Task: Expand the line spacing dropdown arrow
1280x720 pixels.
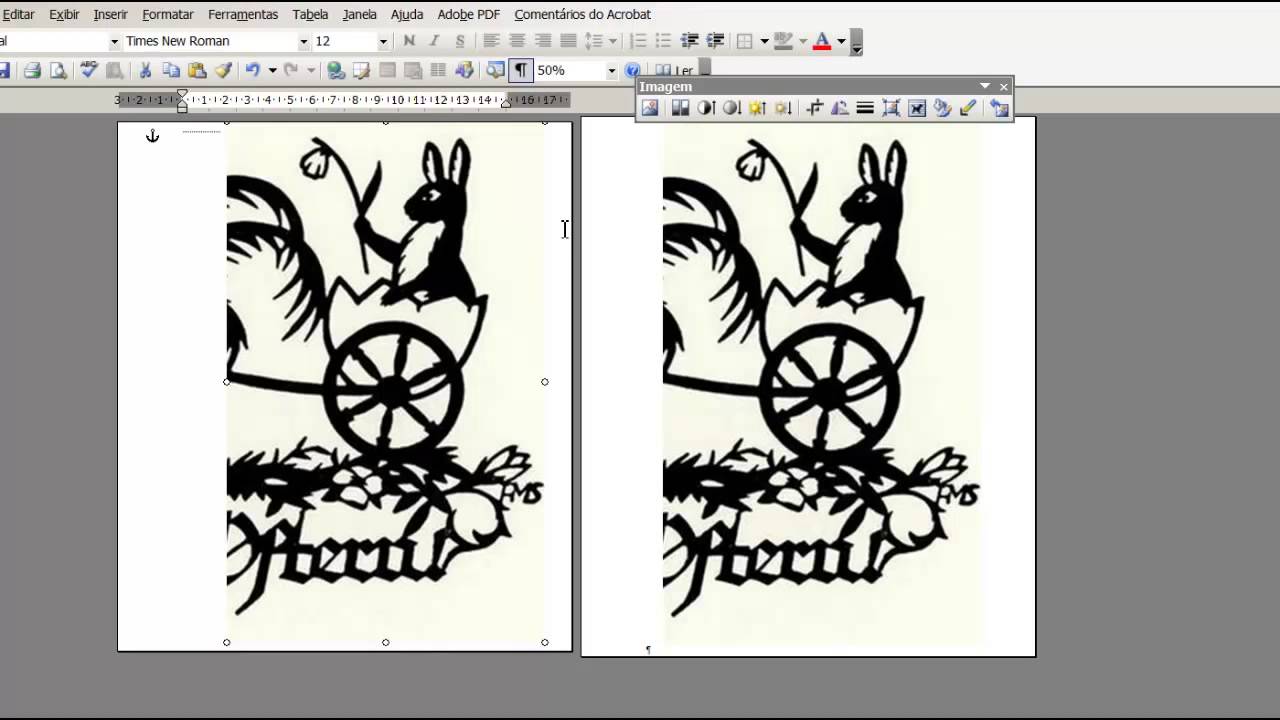Action: pos(612,41)
